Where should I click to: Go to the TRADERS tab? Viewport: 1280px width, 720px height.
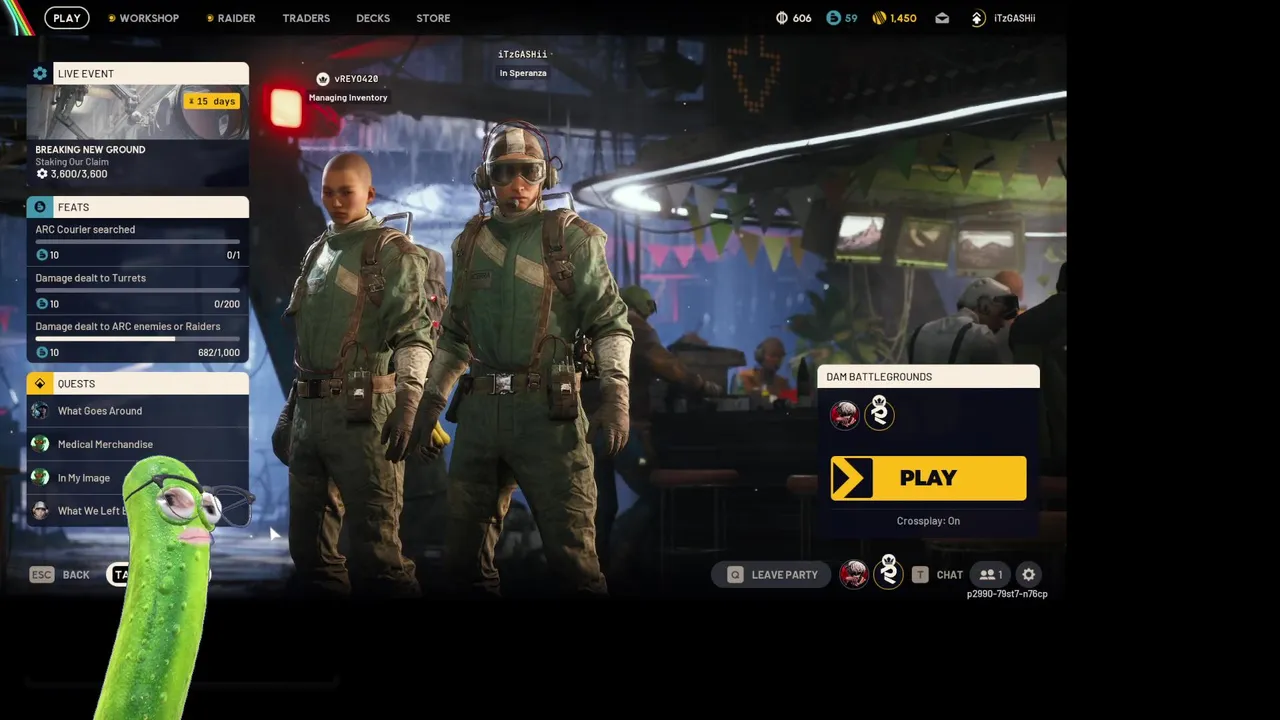click(306, 18)
